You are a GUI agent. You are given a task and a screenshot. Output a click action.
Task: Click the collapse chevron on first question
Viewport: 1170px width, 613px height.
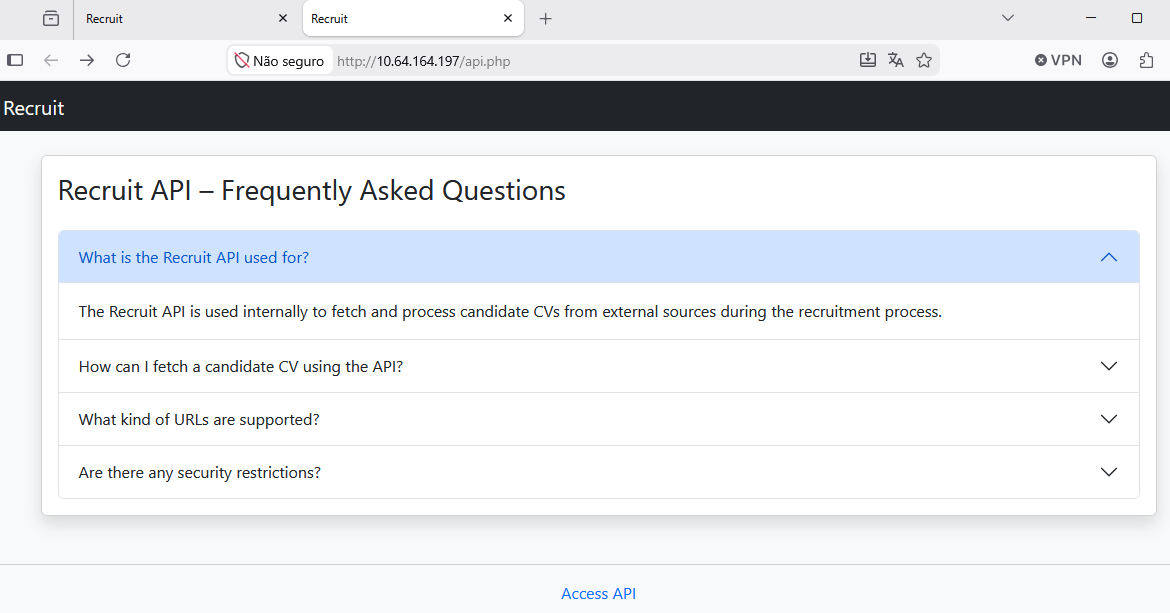1109,257
